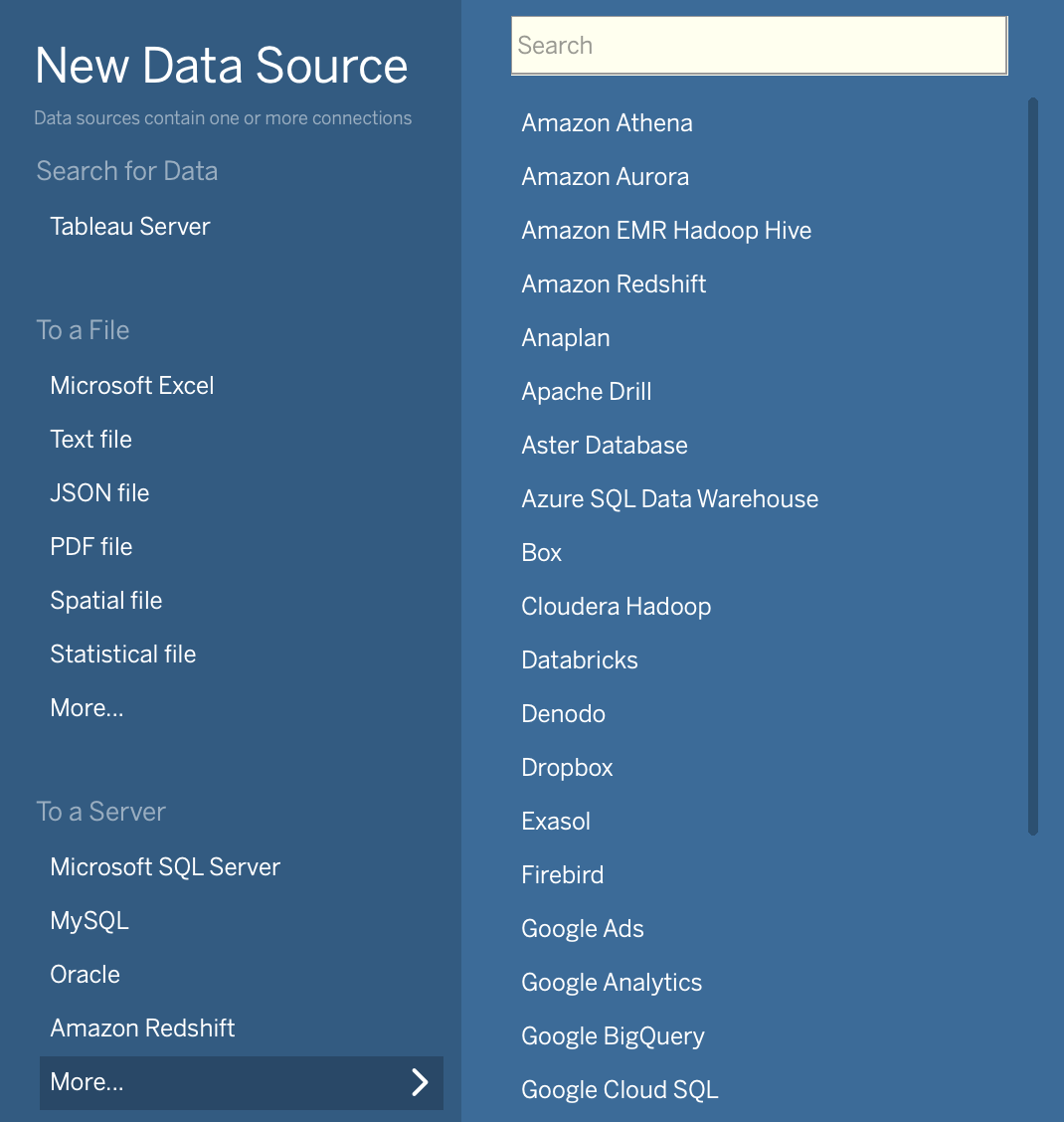Screen dimensions: 1064x1122
Task: Choose Cloudera Hadoop from the list
Action: (x=616, y=606)
